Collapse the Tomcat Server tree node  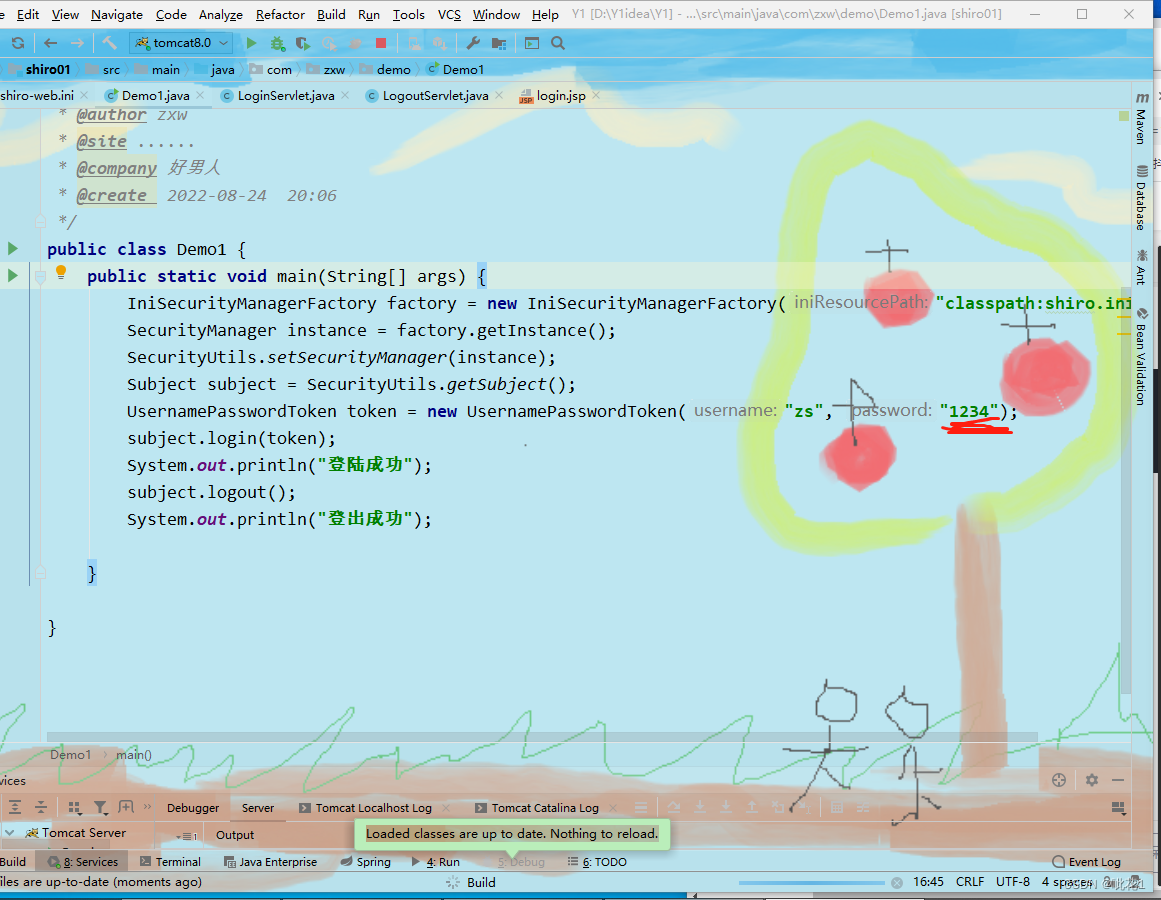click(x=10, y=833)
